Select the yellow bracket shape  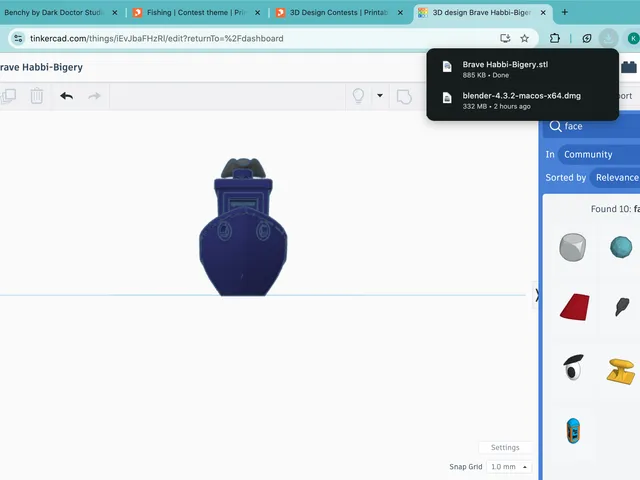point(621,371)
